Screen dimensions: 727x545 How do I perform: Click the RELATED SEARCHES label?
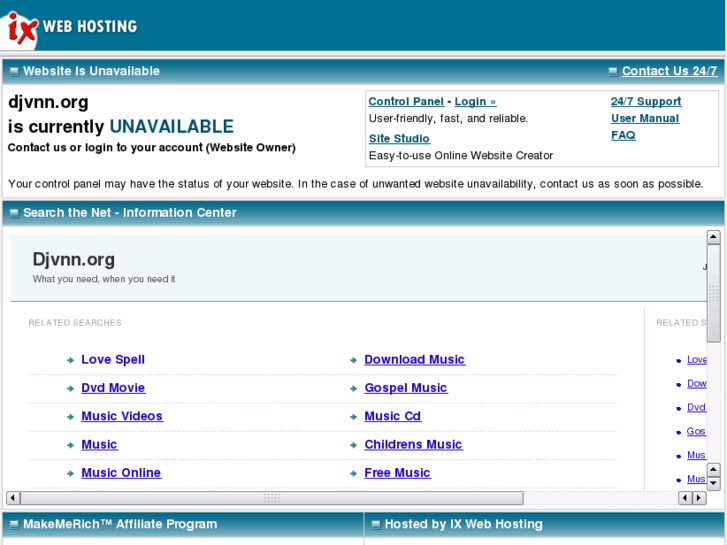pyautogui.click(x=75, y=323)
